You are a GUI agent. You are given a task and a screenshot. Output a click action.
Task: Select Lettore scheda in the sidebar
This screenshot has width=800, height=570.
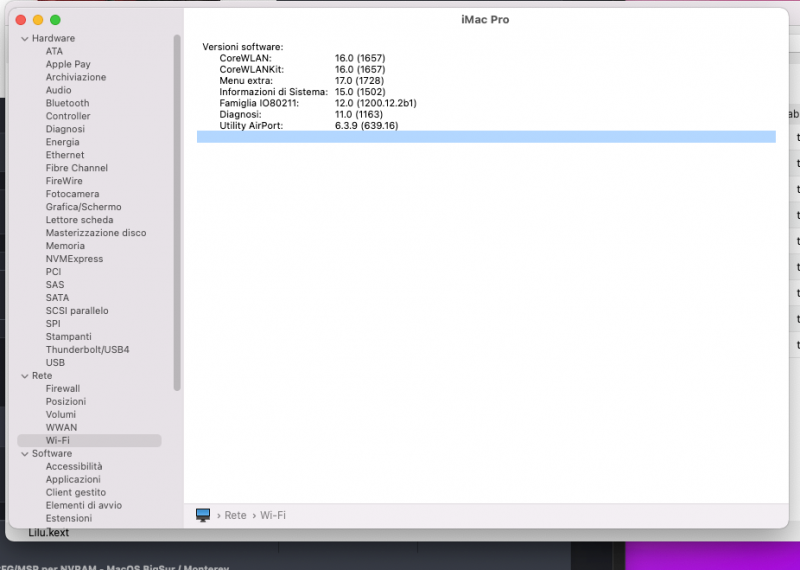[x=80, y=219]
